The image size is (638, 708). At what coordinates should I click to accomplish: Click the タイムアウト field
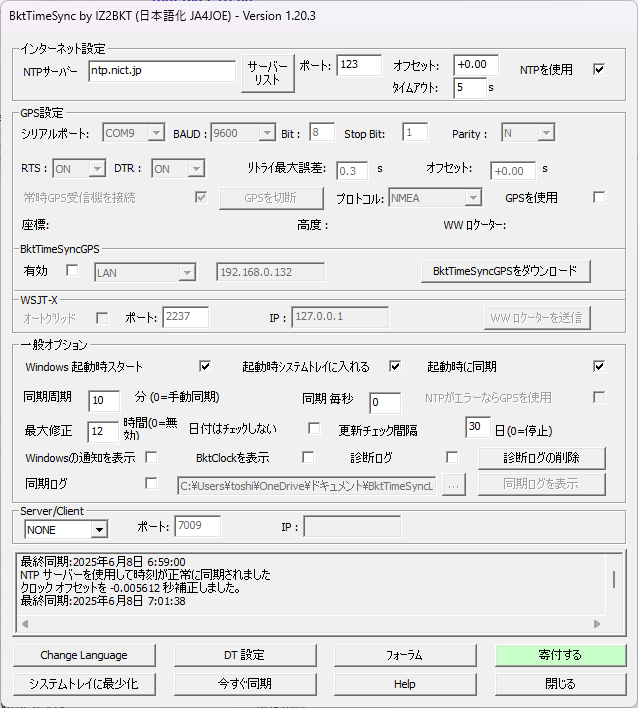[470, 88]
